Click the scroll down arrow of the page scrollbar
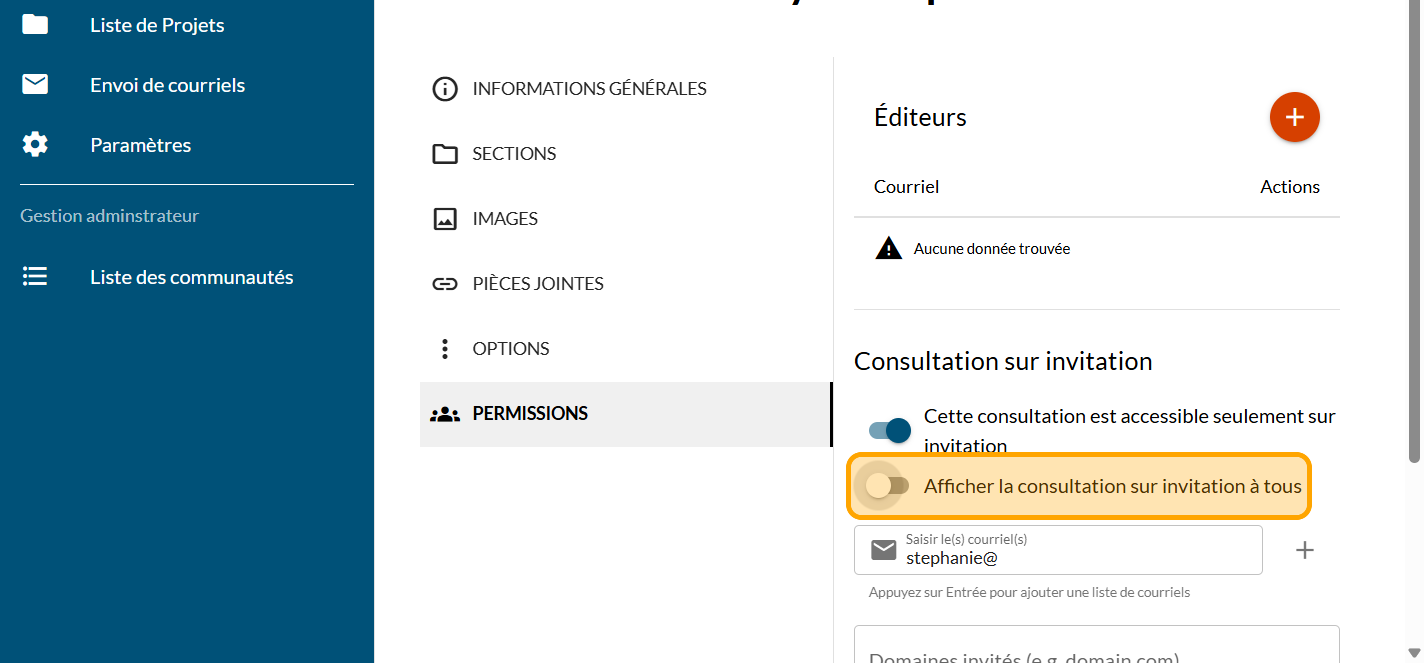This screenshot has height=663, width=1424. pos(1413,653)
